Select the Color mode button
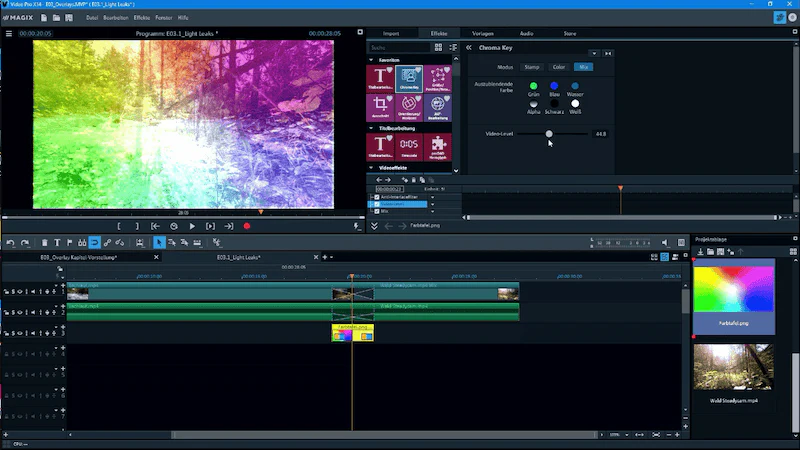Screen dimensions: 800x450 [559, 67]
